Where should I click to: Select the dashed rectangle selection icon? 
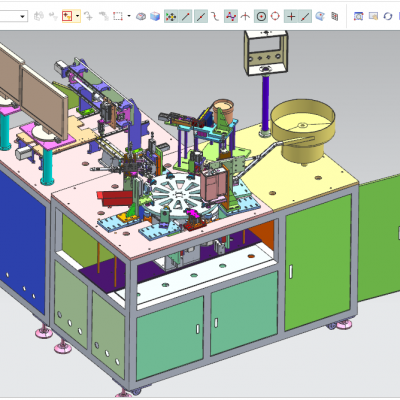(x=118, y=16)
